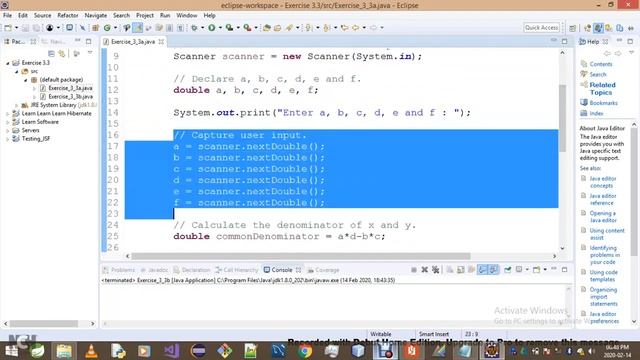
Task: Expand the Learn Learn Learn Hibernate project
Action: pos(7,114)
